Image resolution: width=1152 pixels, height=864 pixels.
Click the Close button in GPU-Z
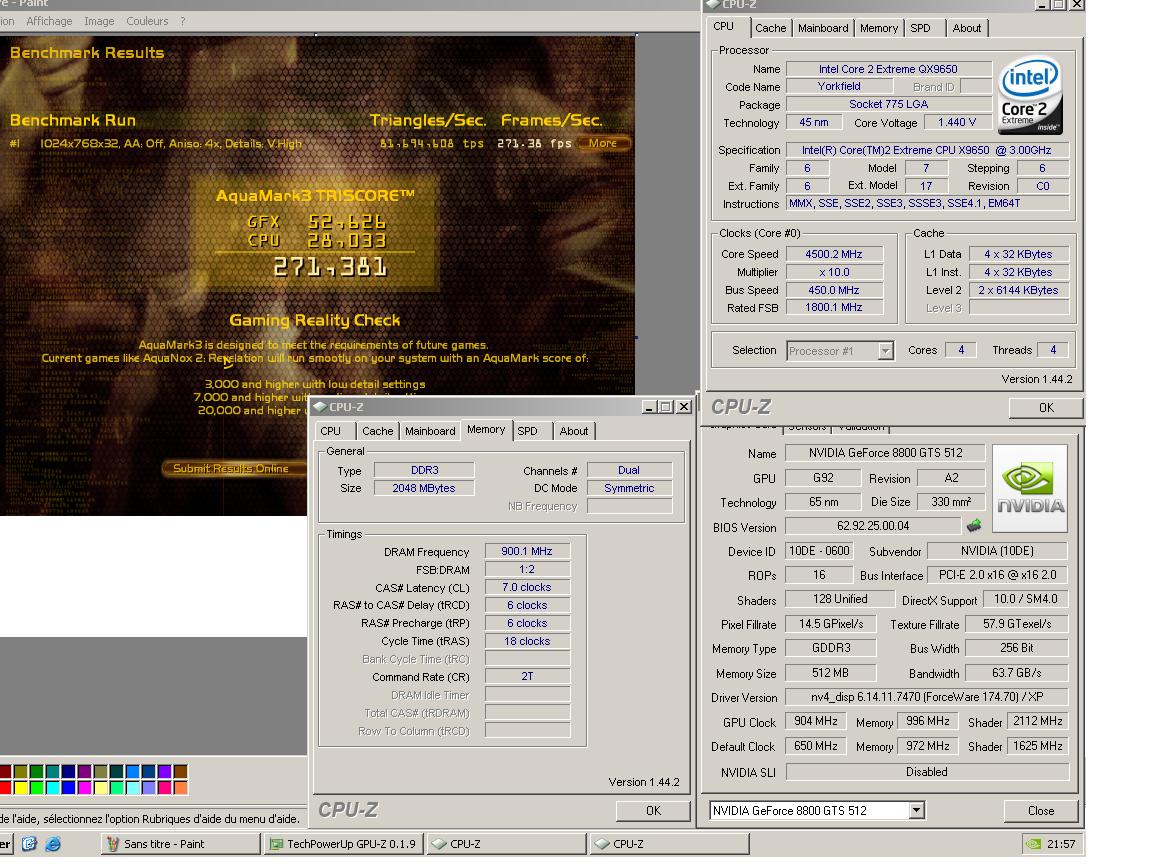point(1040,810)
